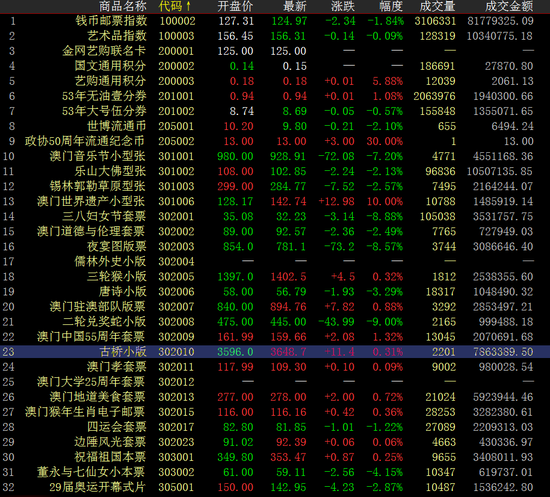Select the 唐诗小版 row name
Viewport: 550px width, 497px height.
pos(123,292)
